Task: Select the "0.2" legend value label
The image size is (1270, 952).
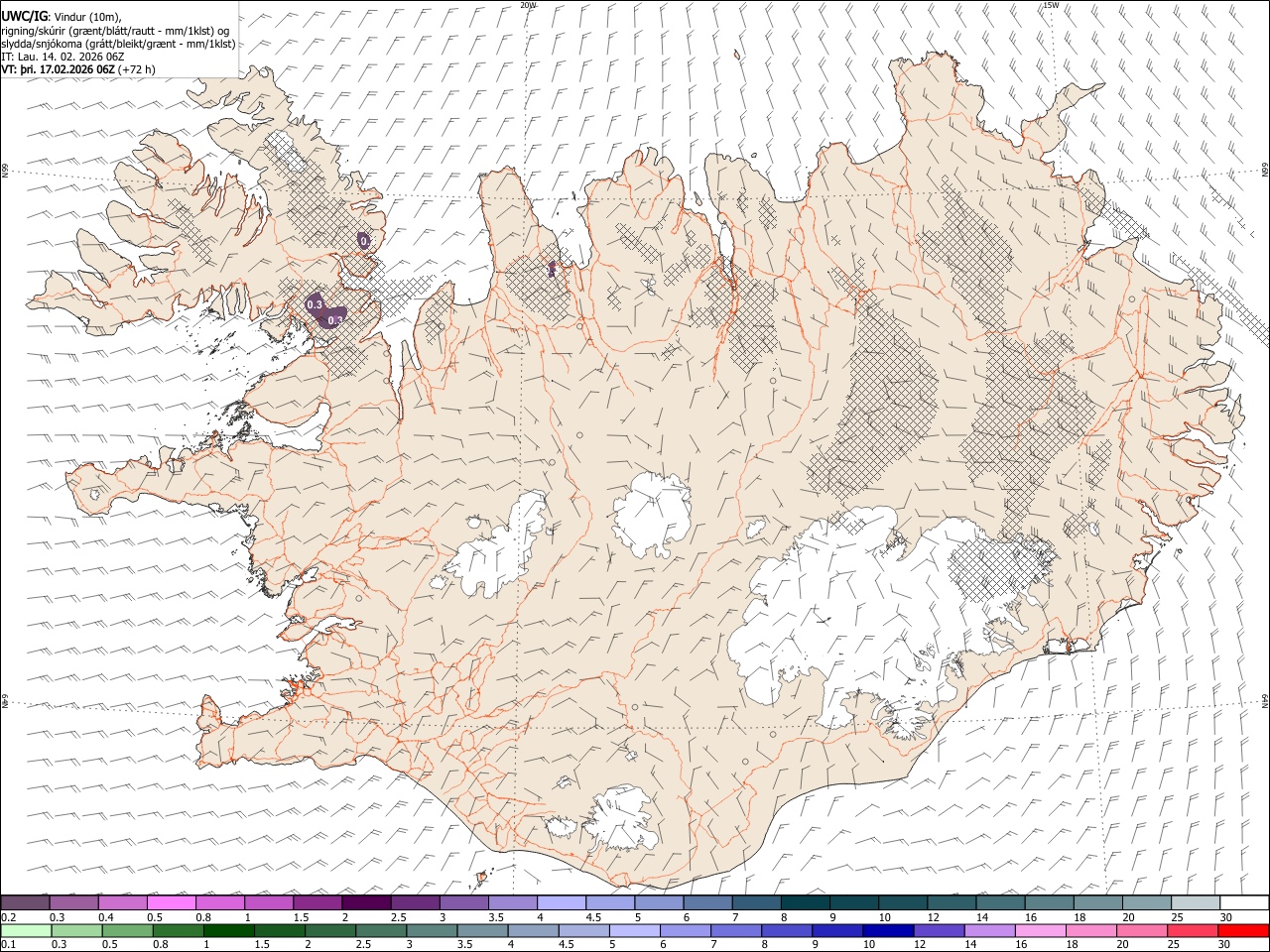Action: click(x=7, y=917)
